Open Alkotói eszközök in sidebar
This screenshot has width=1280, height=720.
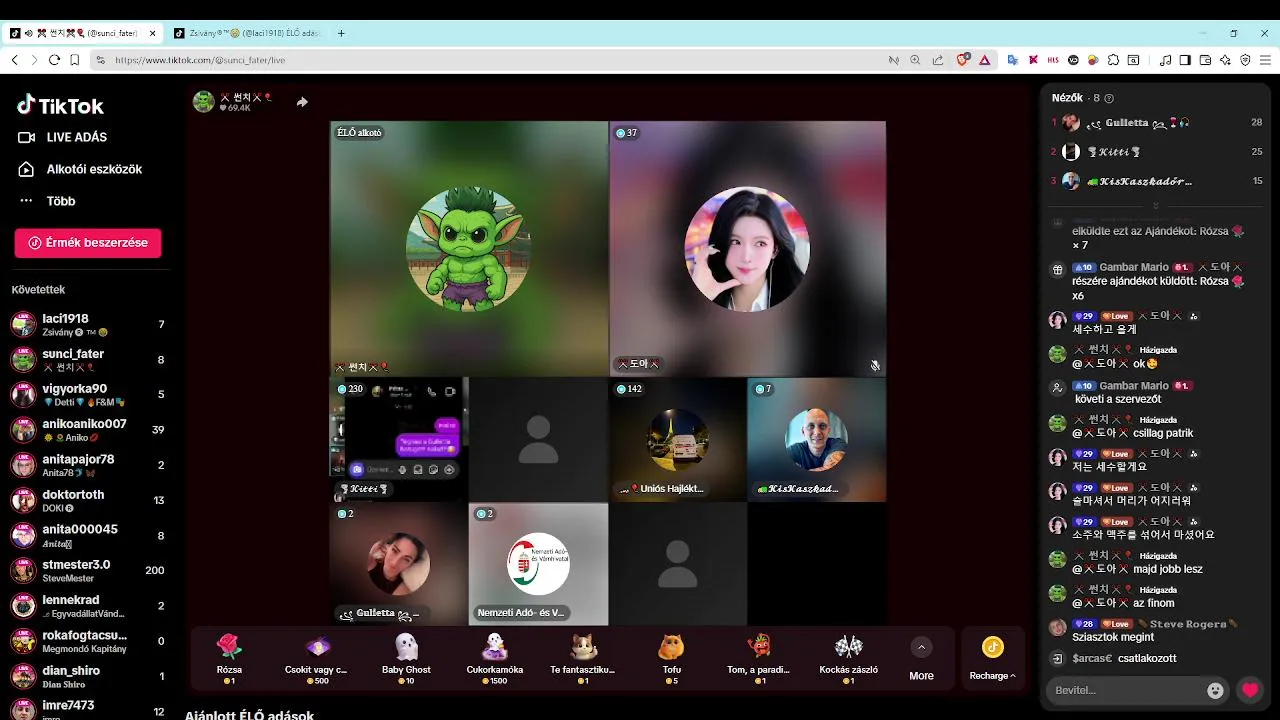(x=80, y=170)
